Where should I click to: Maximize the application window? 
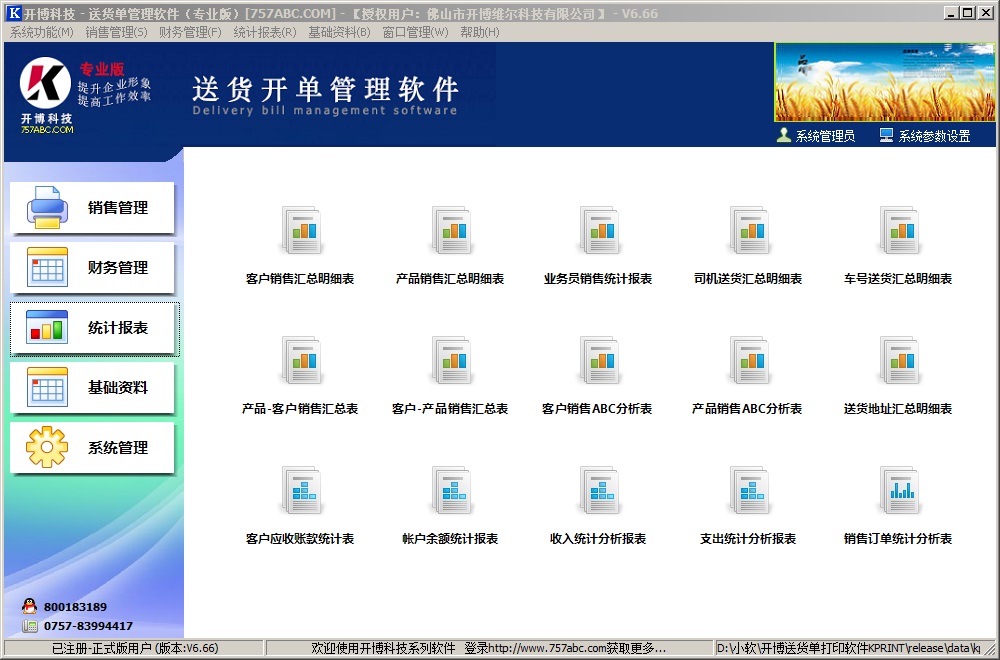967,12
